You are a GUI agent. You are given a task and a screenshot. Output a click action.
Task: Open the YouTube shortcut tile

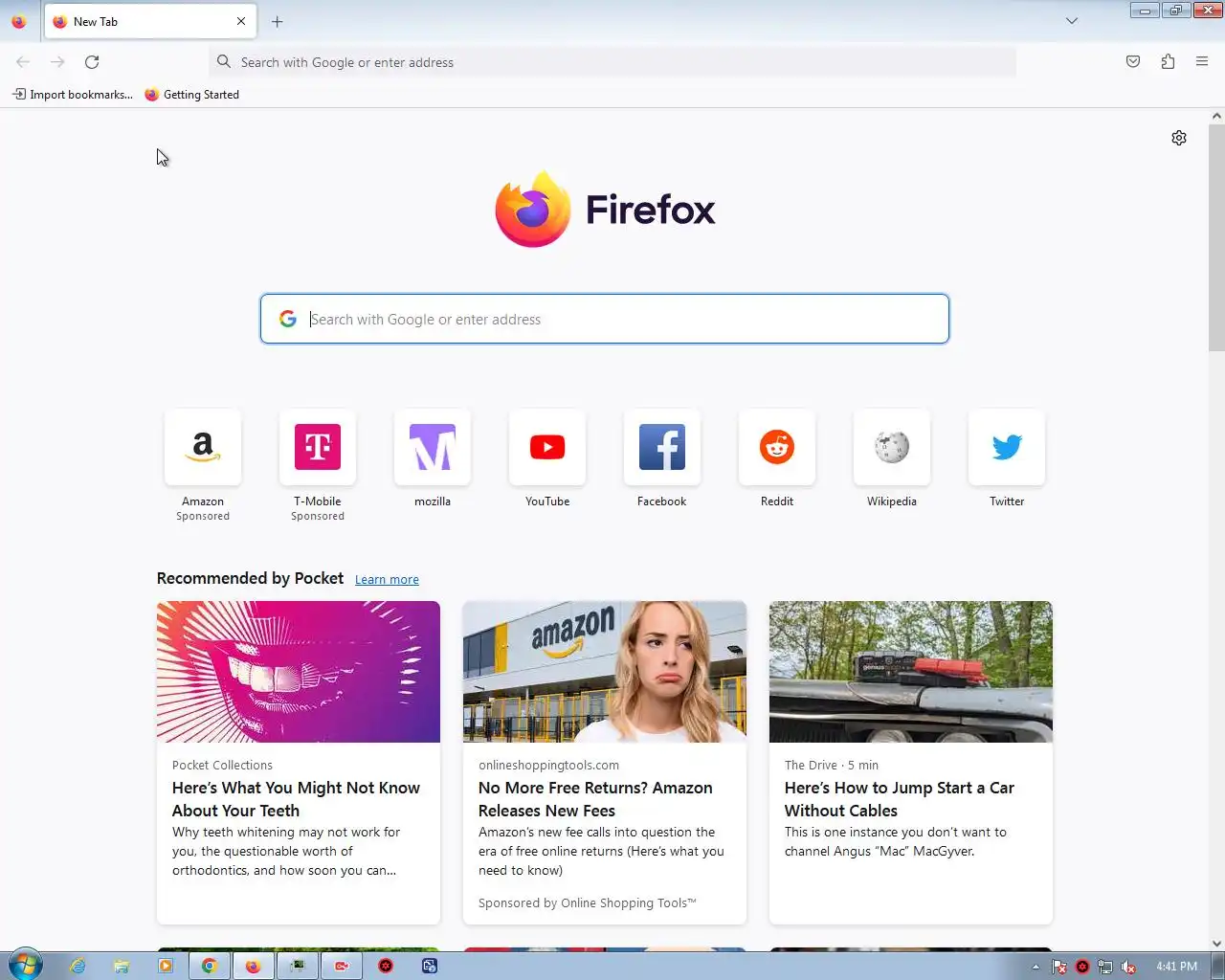click(547, 447)
